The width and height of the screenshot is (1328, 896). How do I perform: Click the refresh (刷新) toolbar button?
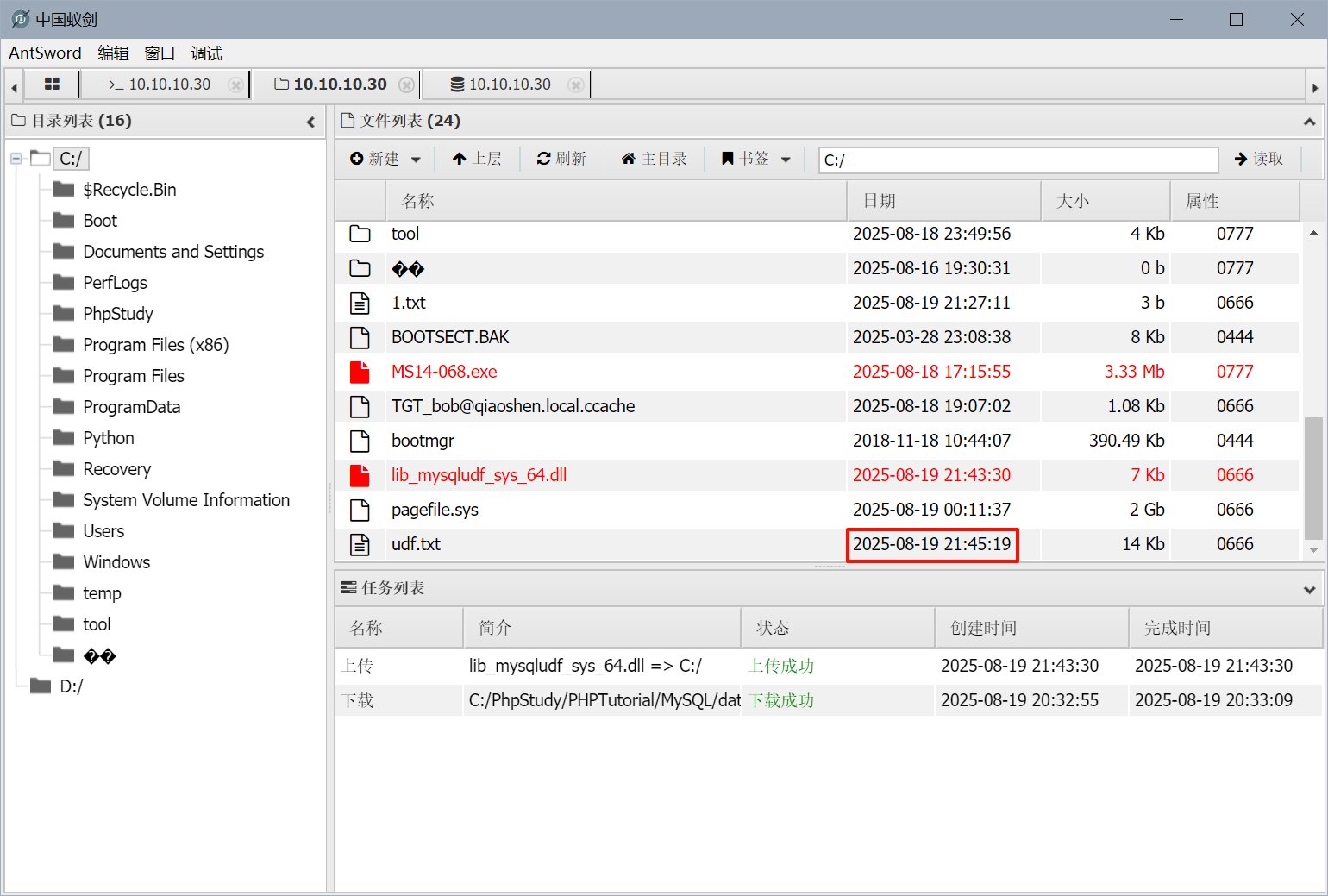pyautogui.click(x=561, y=159)
